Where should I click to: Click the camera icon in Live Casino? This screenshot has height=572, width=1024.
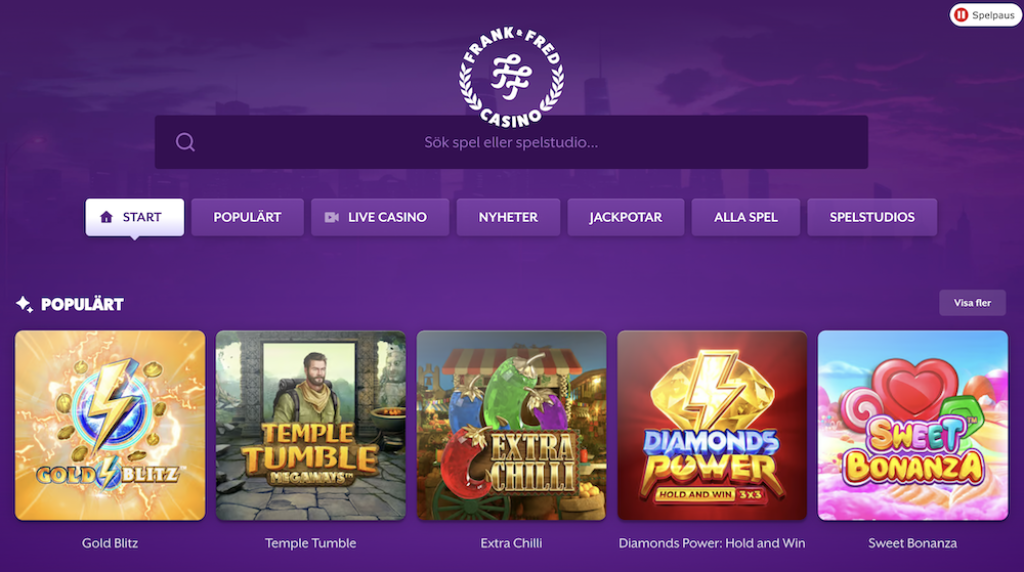click(x=332, y=217)
